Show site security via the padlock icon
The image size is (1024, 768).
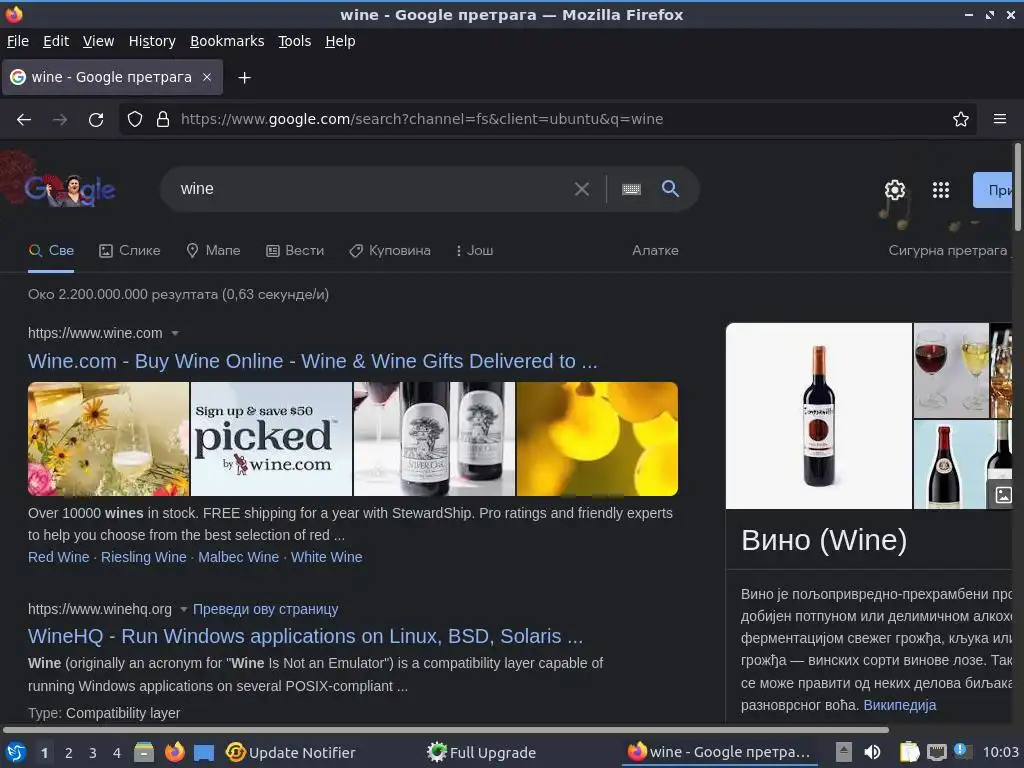click(163, 119)
